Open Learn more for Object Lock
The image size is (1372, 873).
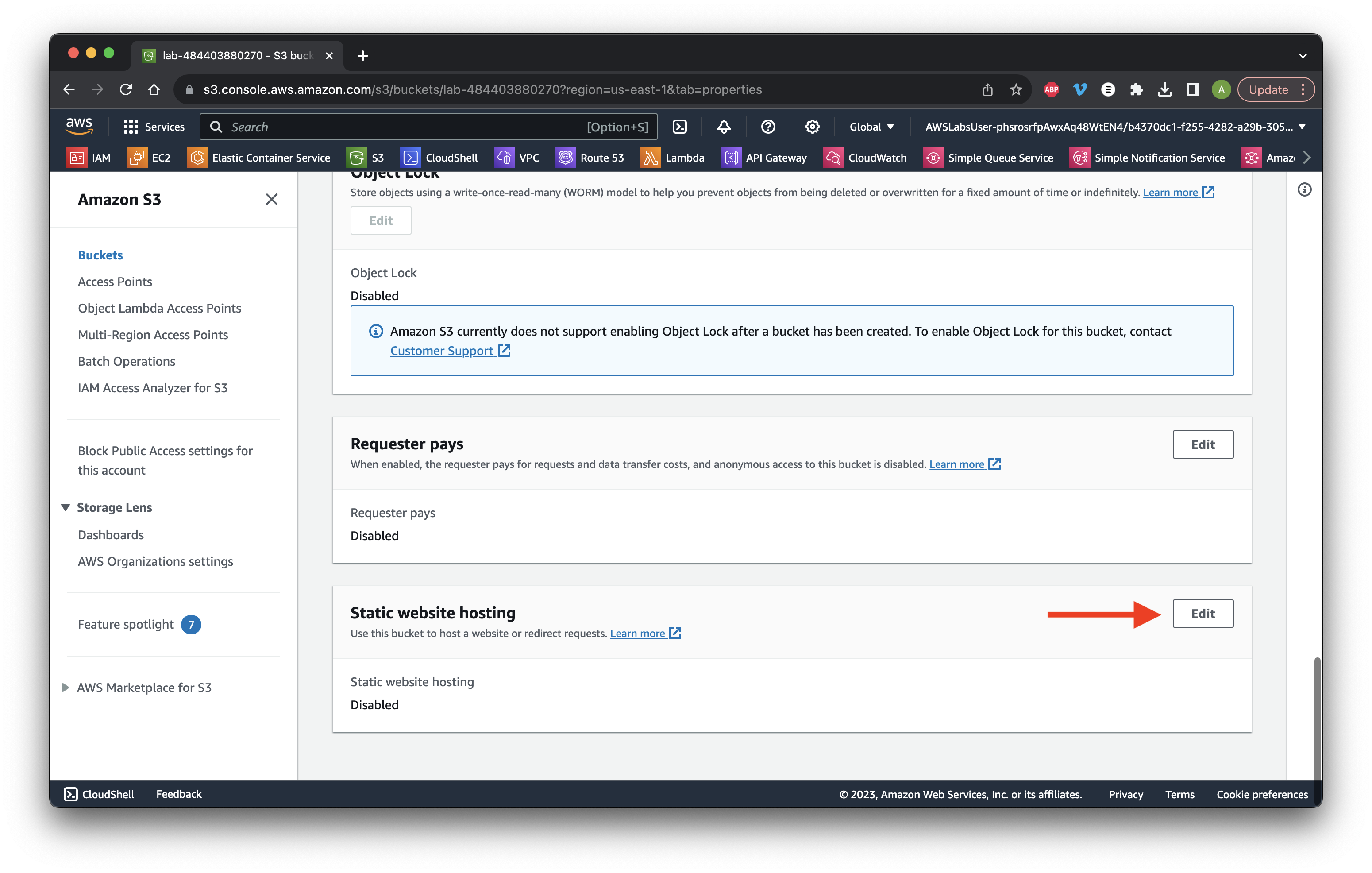pos(1178,192)
